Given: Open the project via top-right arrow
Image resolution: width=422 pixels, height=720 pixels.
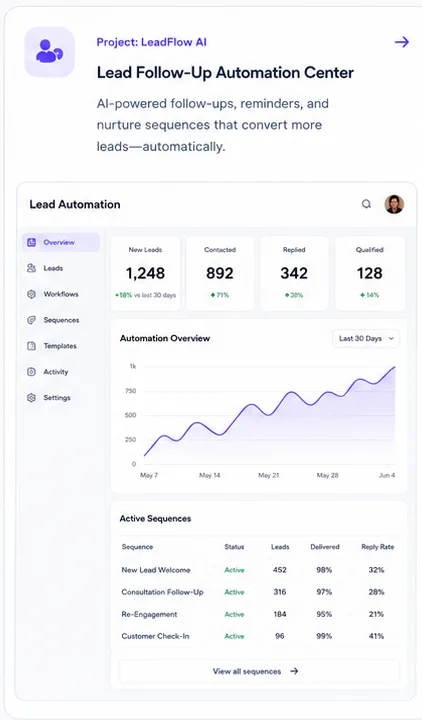Looking at the screenshot, I should (x=402, y=42).
